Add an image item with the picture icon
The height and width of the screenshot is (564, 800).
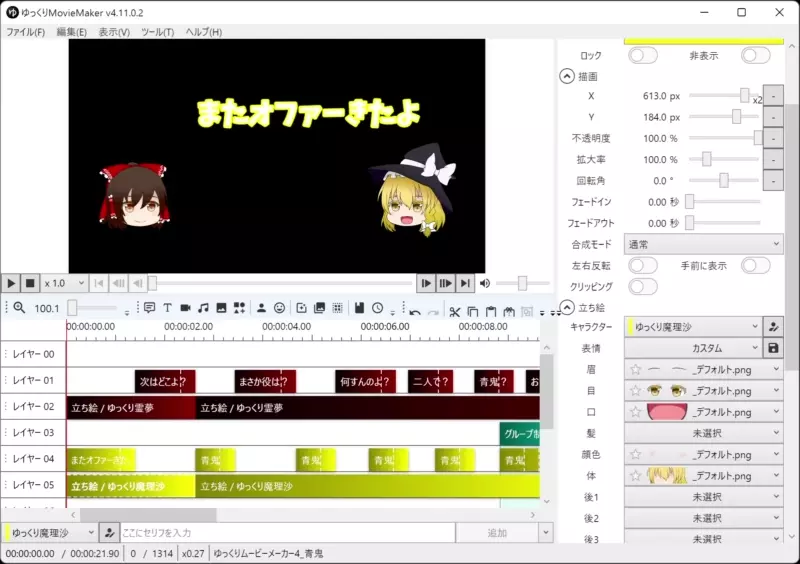point(221,308)
